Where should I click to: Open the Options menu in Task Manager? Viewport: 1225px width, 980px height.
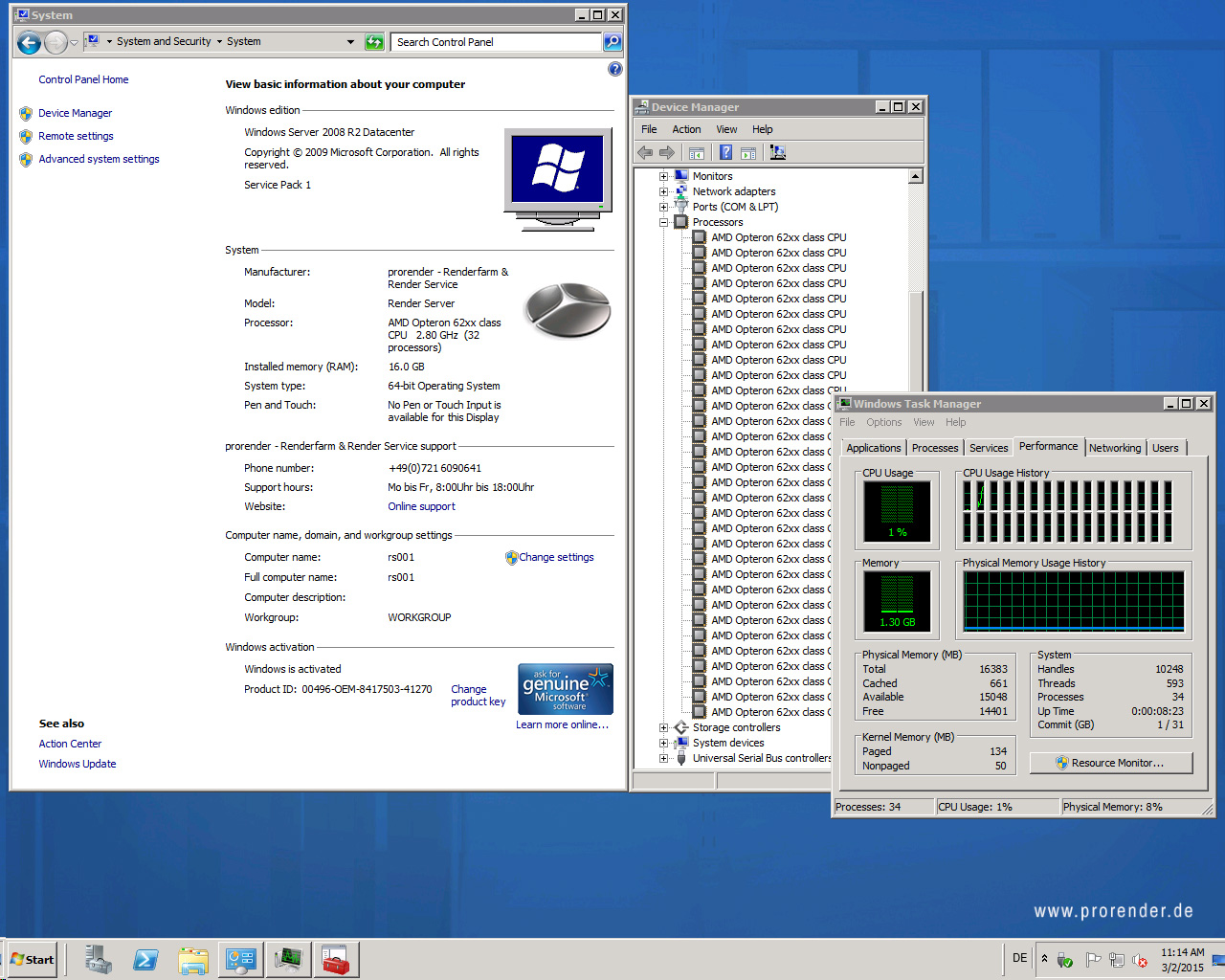(883, 422)
